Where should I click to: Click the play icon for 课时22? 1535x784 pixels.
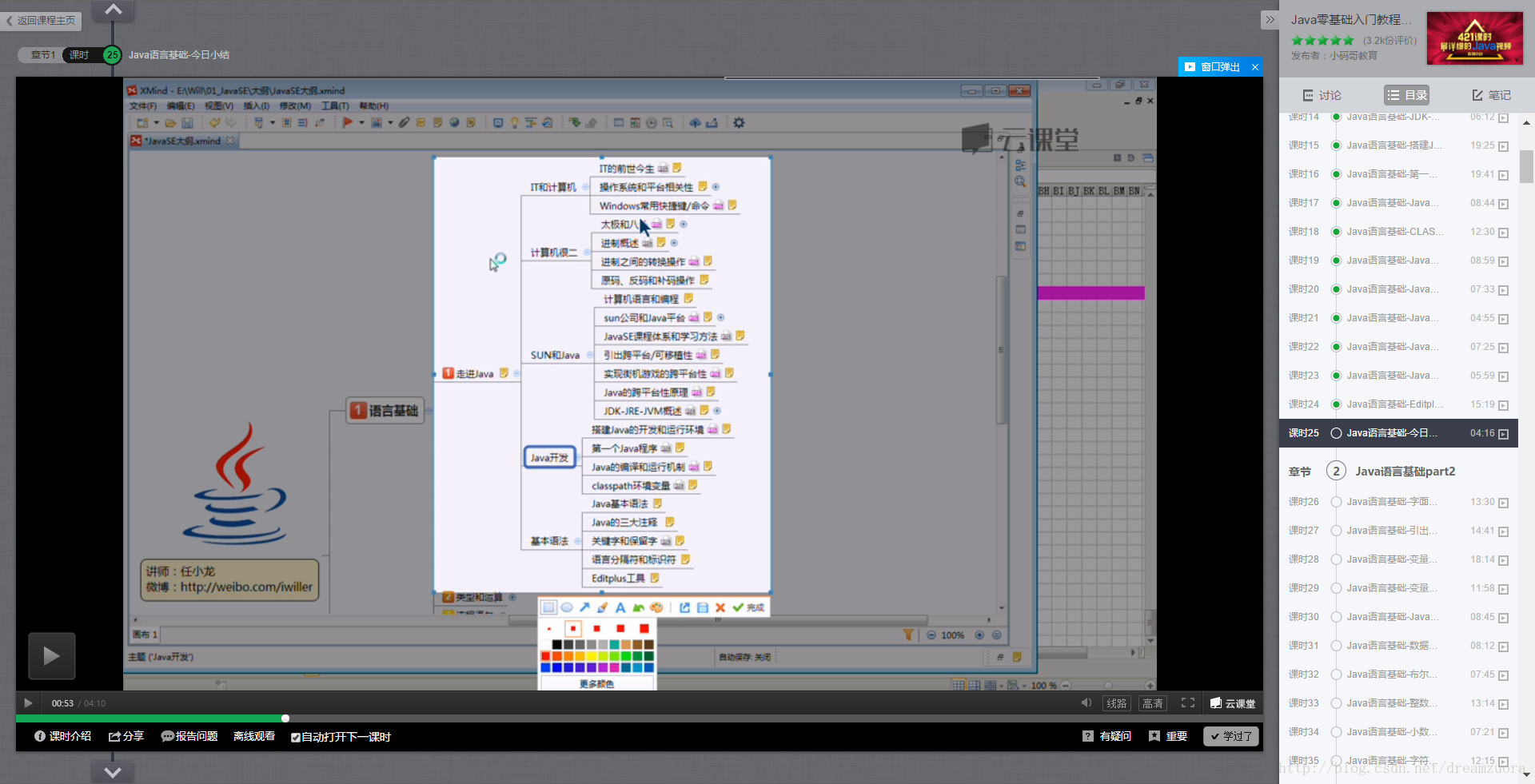click(1503, 348)
